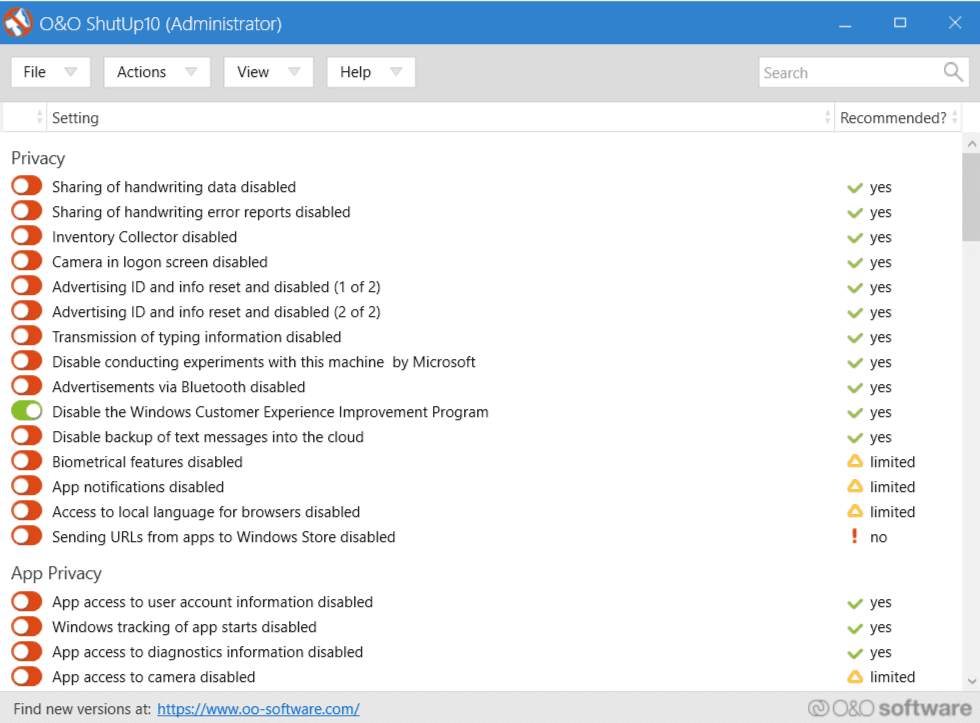Open the Actions dropdown arrow
The width and height of the screenshot is (980, 723).
pos(191,72)
